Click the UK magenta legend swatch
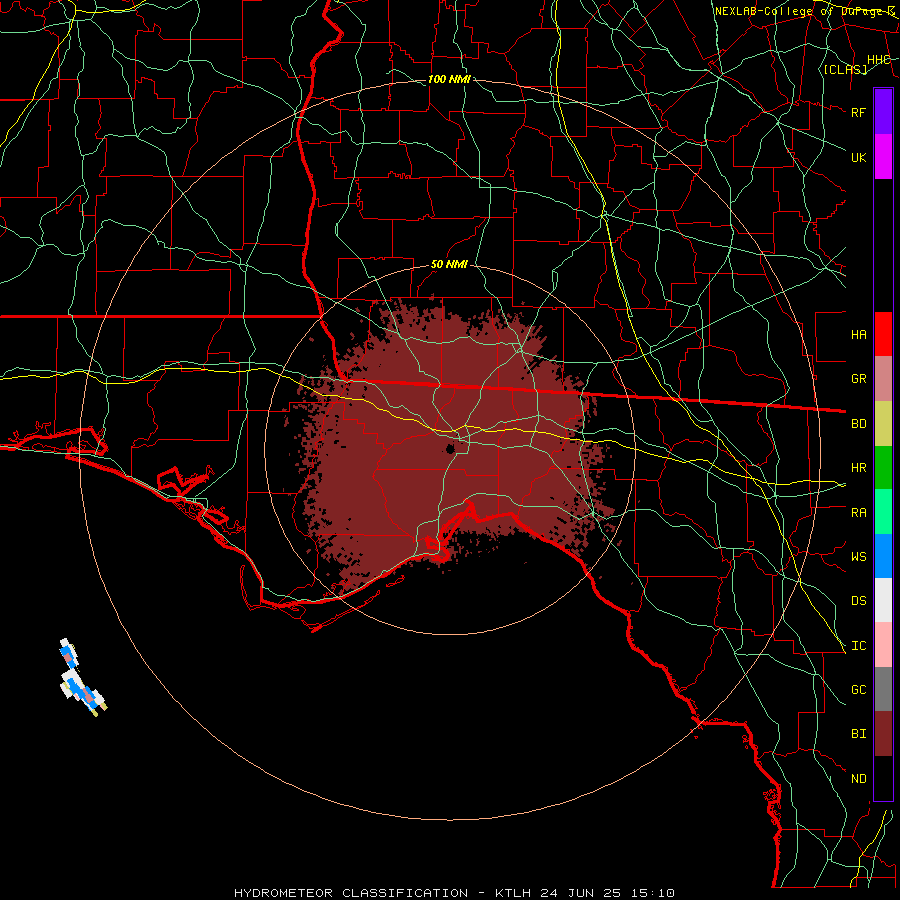Viewport: 900px width, 900px height. pyautogui.click(x=883, y=157)
